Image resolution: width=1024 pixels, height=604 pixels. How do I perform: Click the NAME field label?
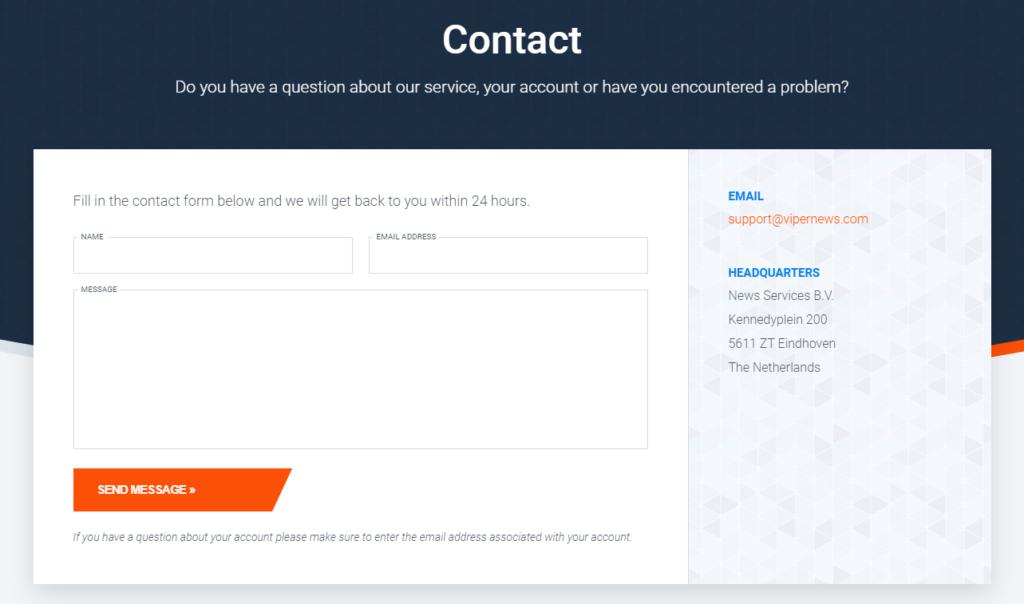pos(92,236)
